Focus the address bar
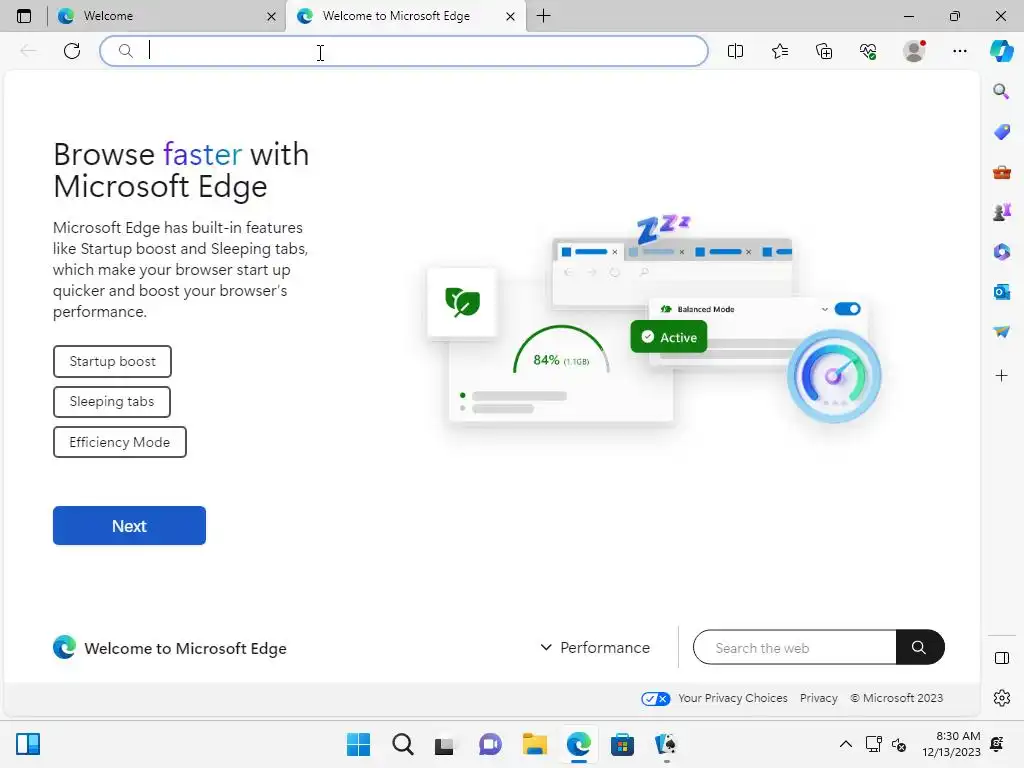 click(404, 51)
